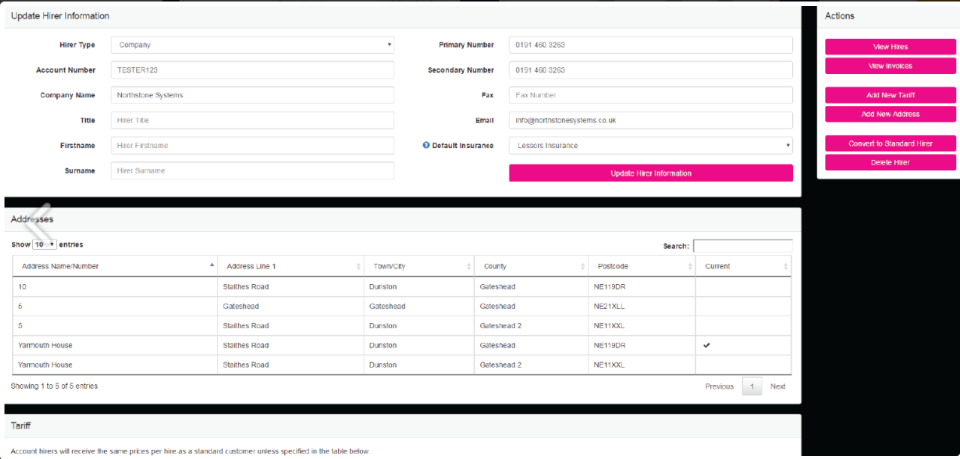Click the Company Name input field

(x=252, y=95)
